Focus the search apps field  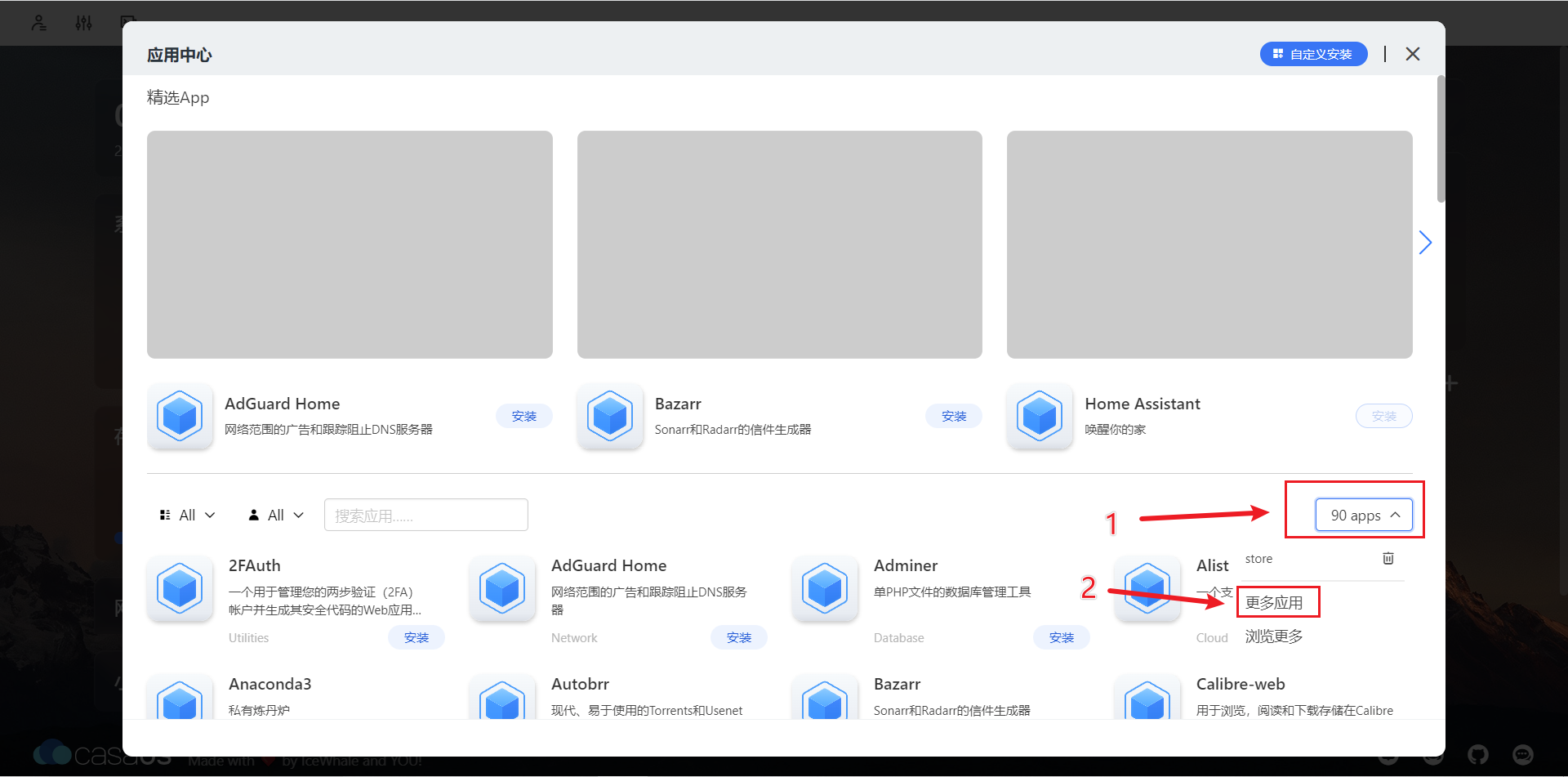[426, 515]
